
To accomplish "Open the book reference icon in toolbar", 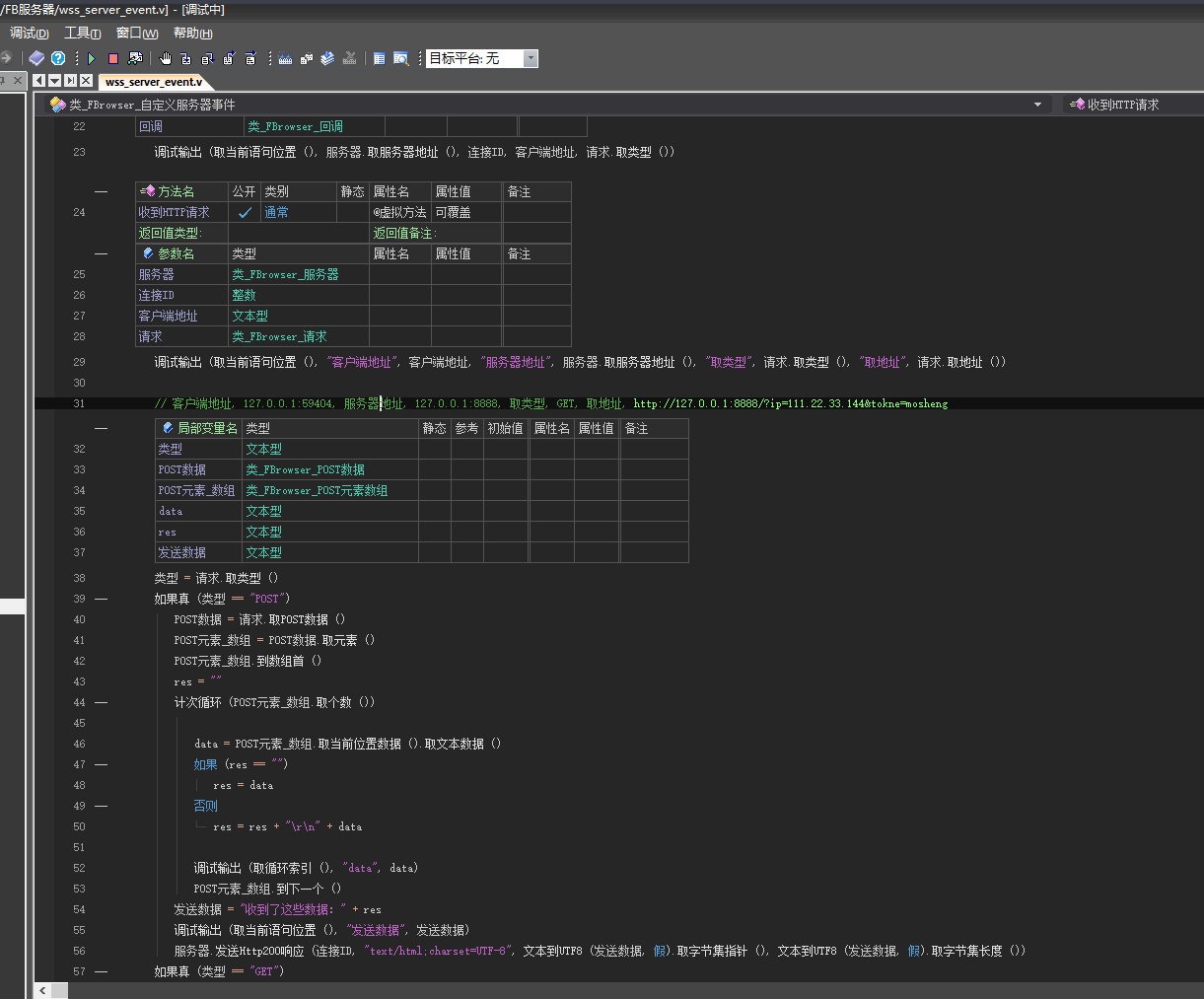I will (36, 58).
